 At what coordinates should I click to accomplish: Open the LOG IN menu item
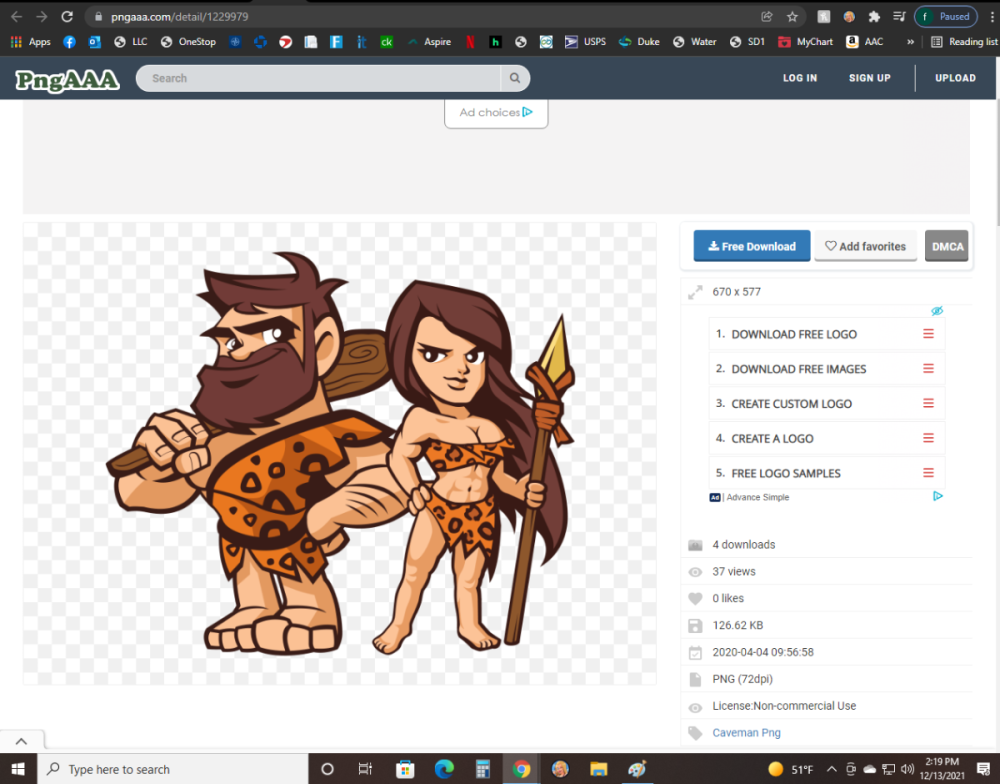[x=799, y=78]
